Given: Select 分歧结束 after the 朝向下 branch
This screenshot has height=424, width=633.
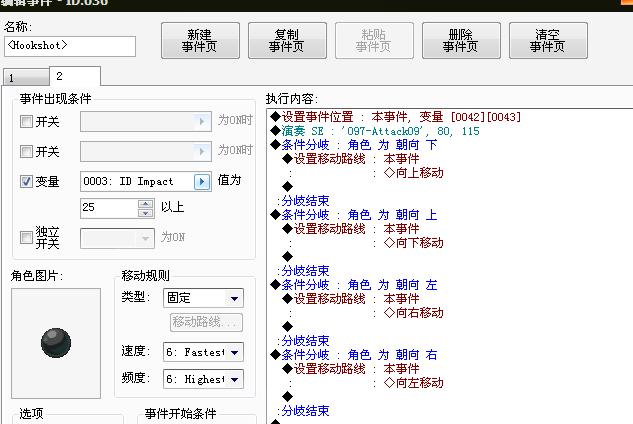Looking at the screenshot, I should 304,201.
